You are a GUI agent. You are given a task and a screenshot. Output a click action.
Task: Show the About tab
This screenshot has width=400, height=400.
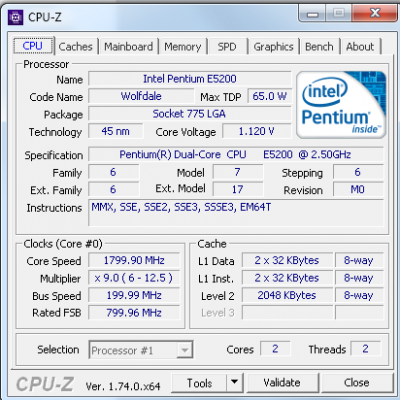tap(360, 47)
